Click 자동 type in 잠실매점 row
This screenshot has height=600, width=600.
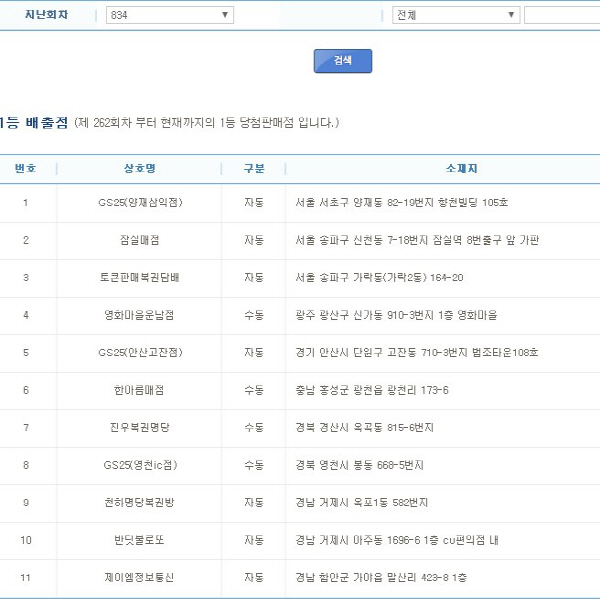(x=254, y=240)
